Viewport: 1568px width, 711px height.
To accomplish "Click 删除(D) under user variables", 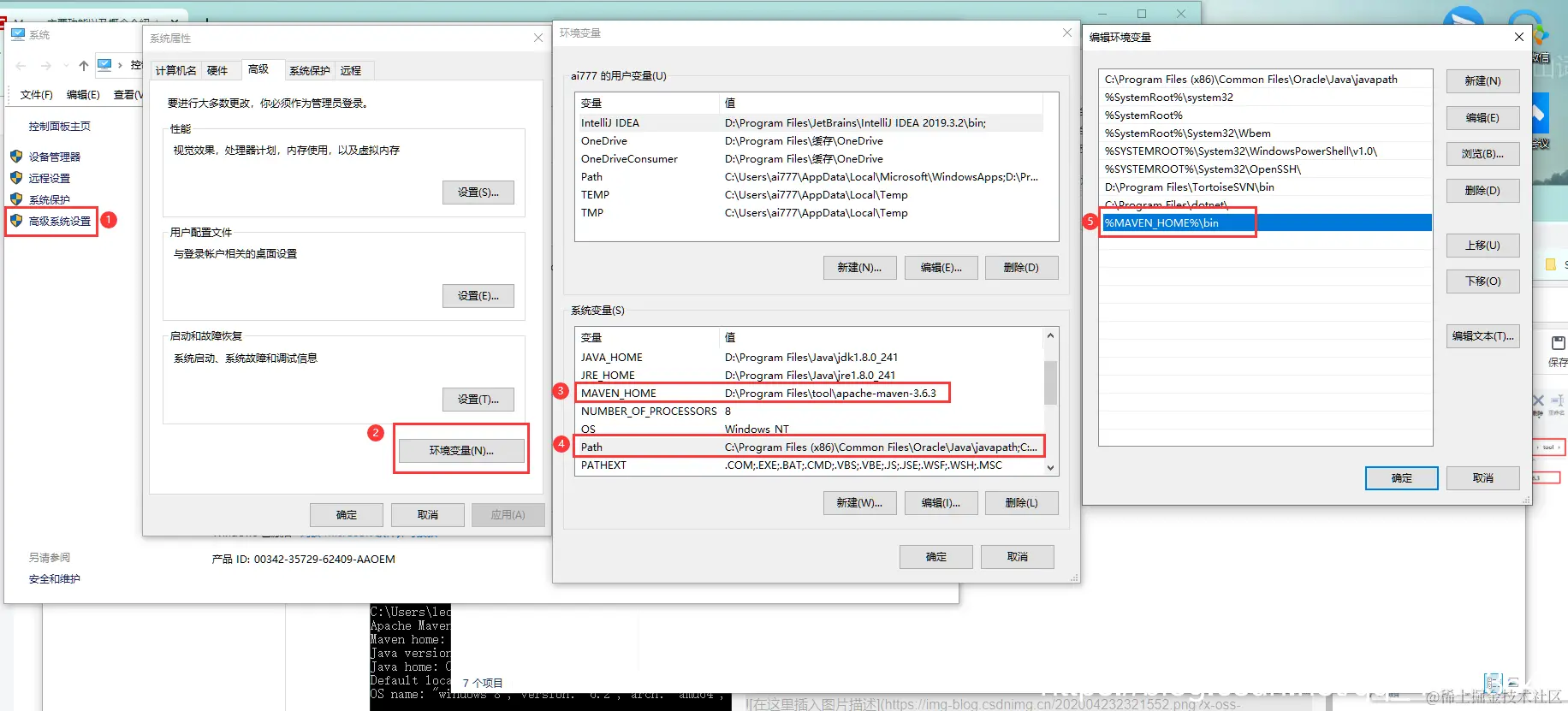I will pos(1021,268).
